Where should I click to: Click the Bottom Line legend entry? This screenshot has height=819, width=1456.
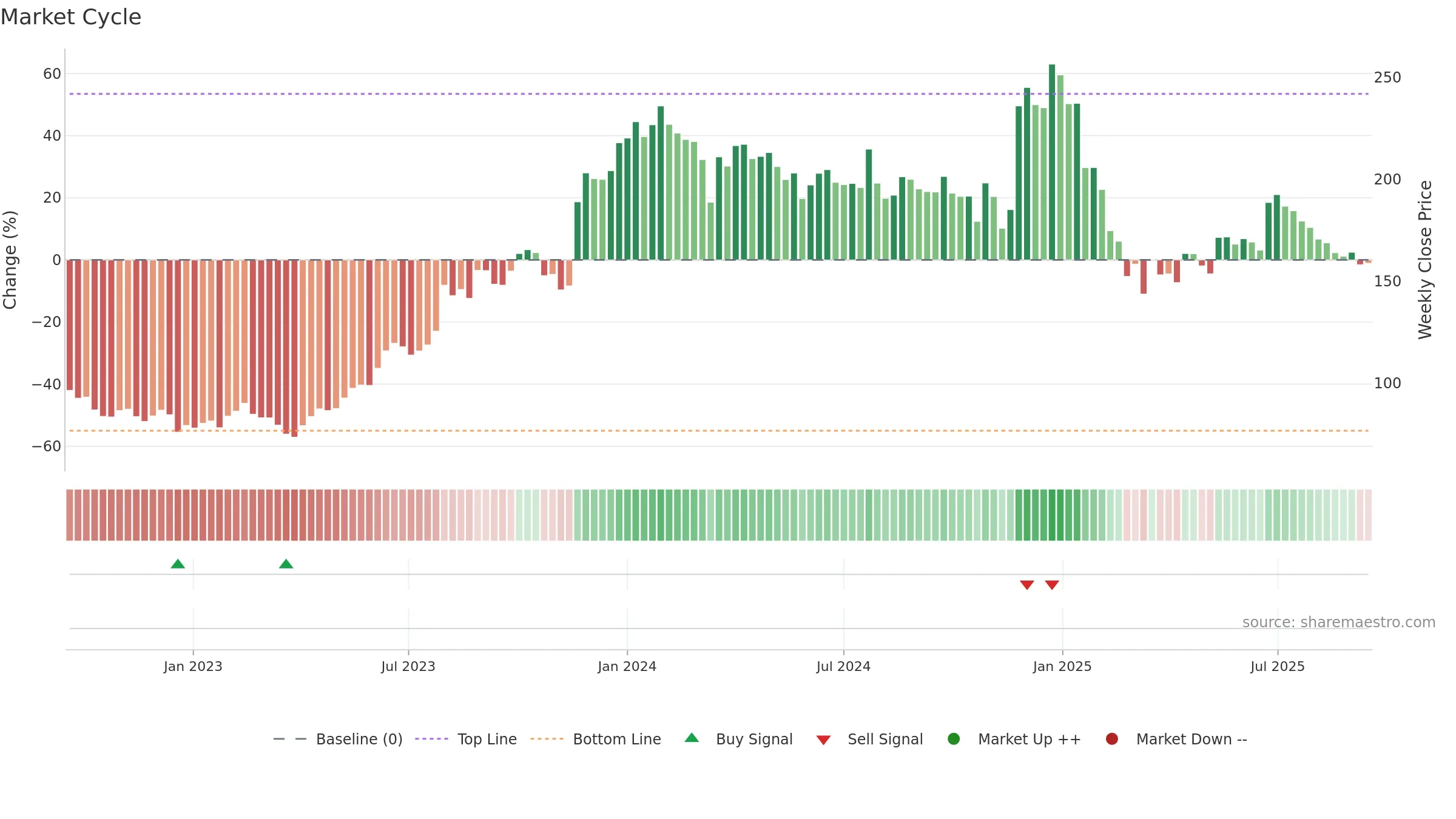[596, 739]
